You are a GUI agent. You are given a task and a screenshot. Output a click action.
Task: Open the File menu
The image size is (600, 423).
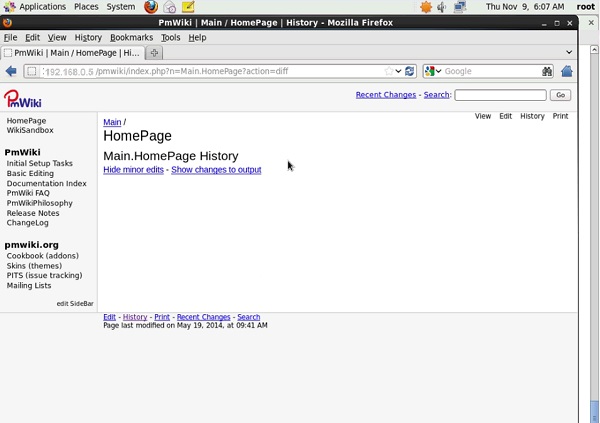(10, 38)
